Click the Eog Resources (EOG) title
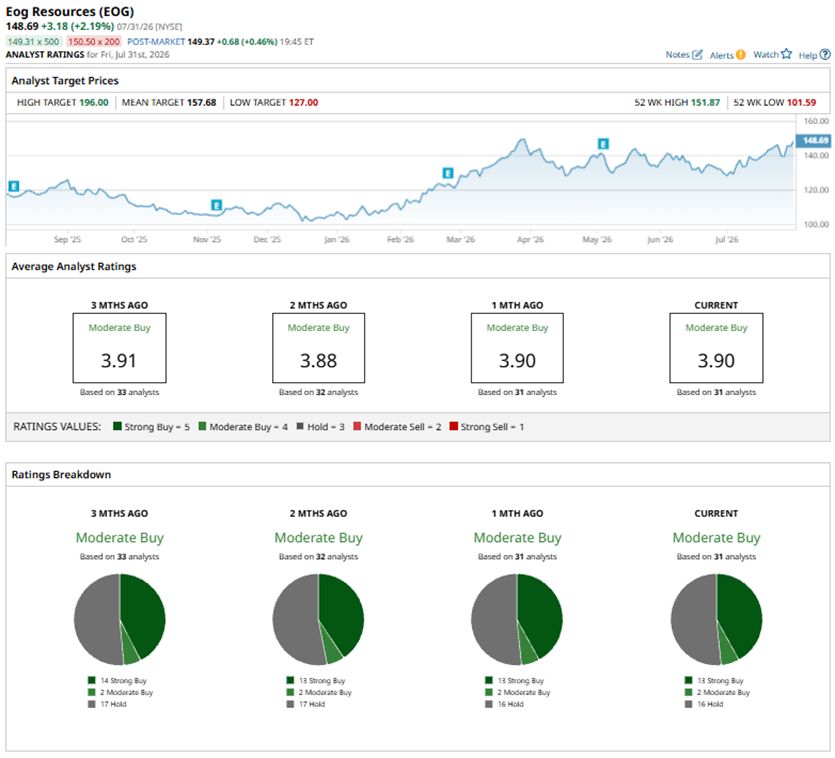This screenshot has height=758, width=835. 70,11
